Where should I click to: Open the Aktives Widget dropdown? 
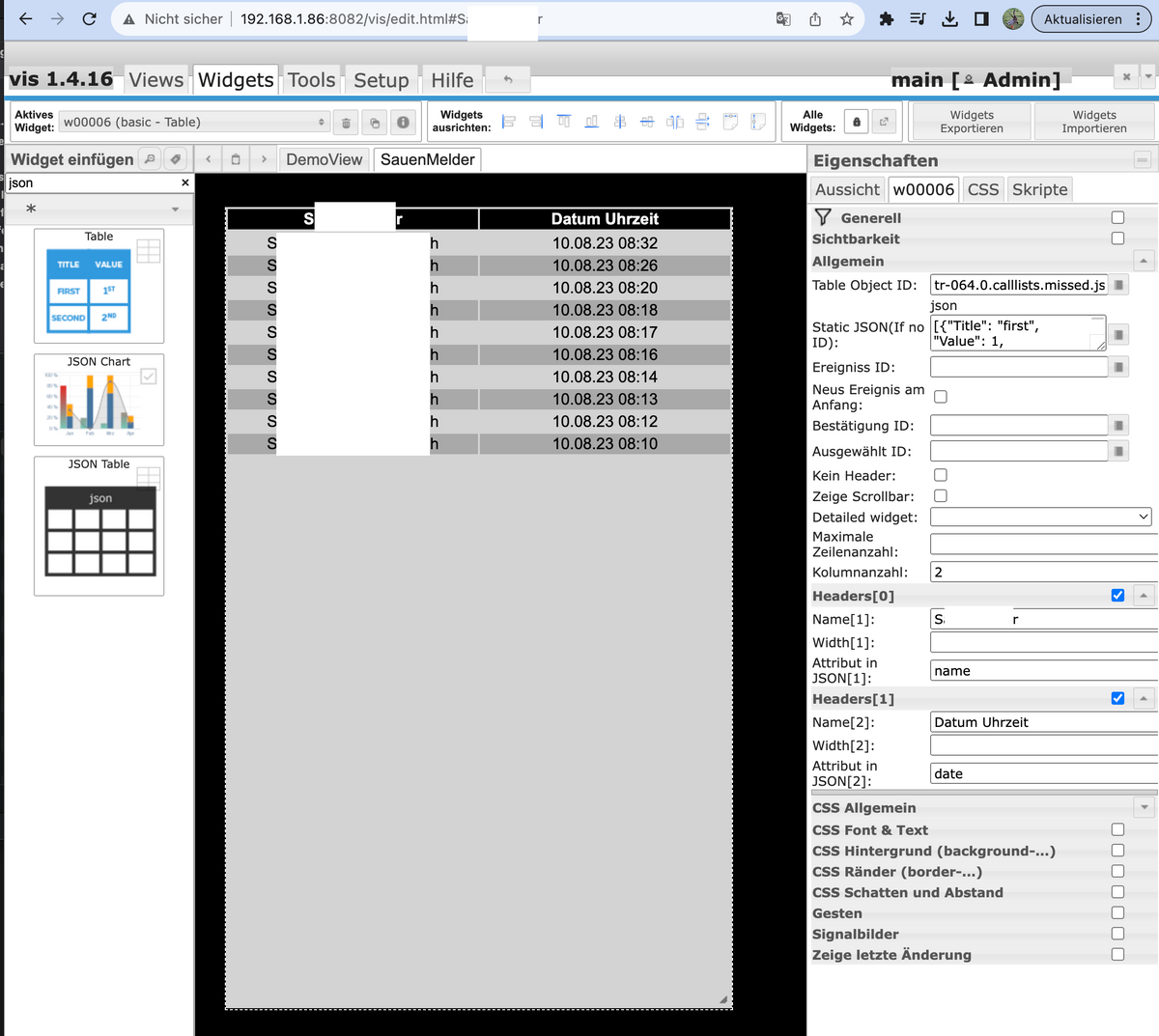pos(194,122)
